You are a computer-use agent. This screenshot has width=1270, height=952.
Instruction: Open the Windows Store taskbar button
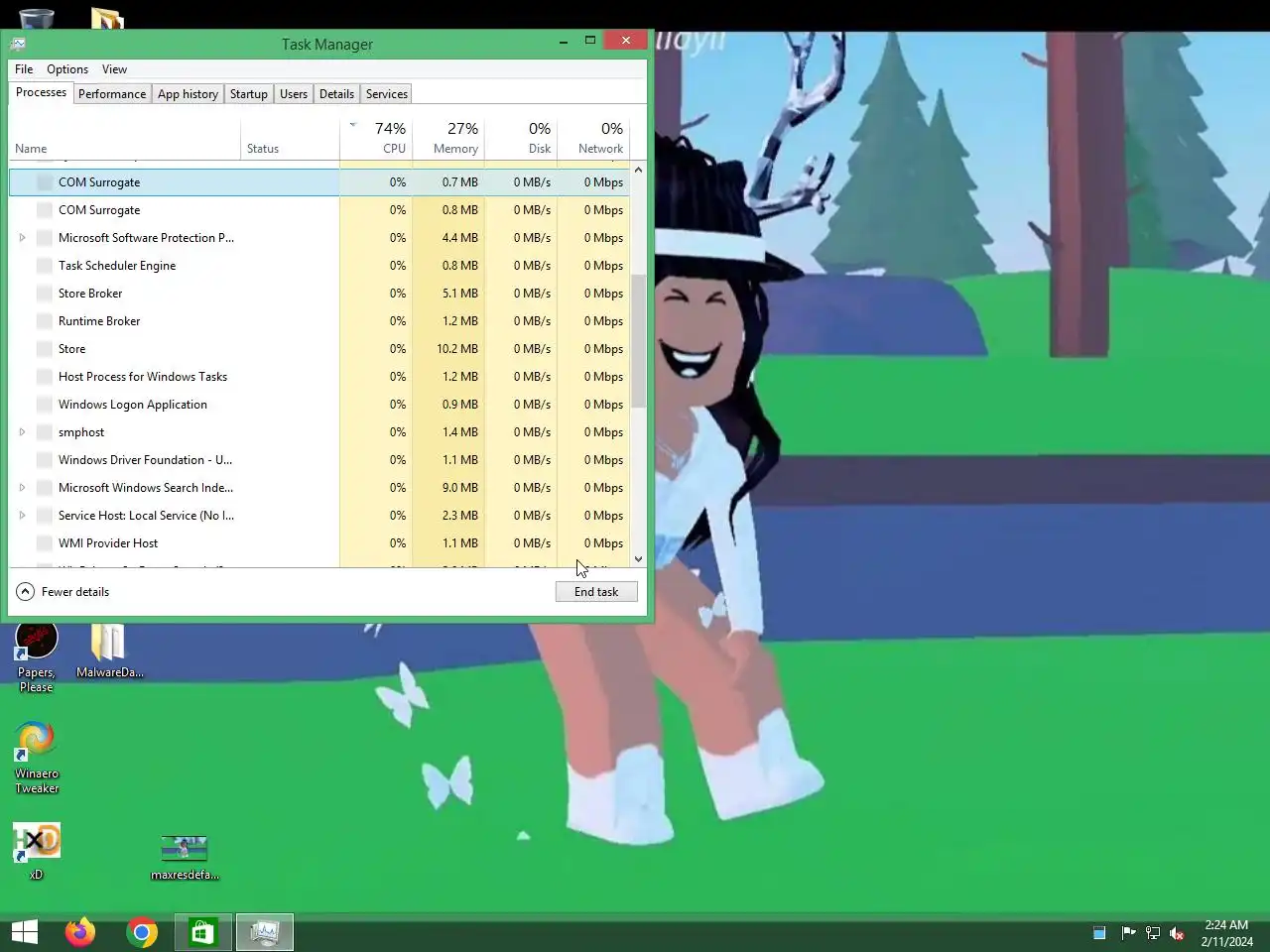(x=203, y=932)
